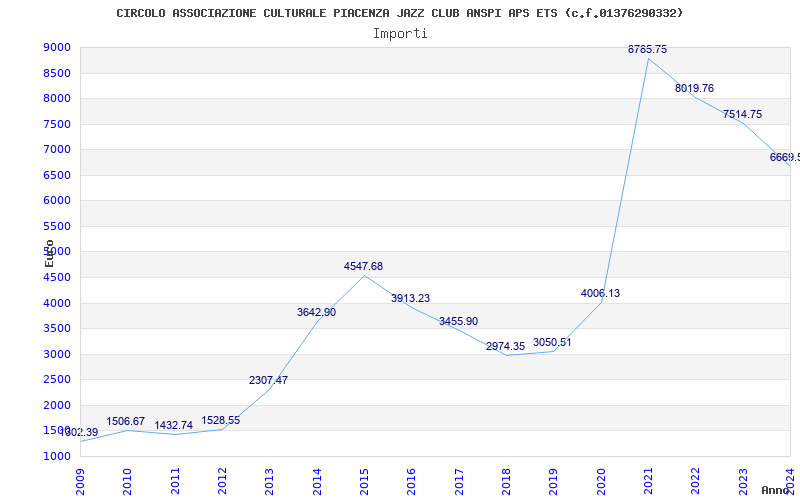This screenshot has height=500, width=800.
Task: Click the 9000 value on y-axis
Action: point(57,48)
